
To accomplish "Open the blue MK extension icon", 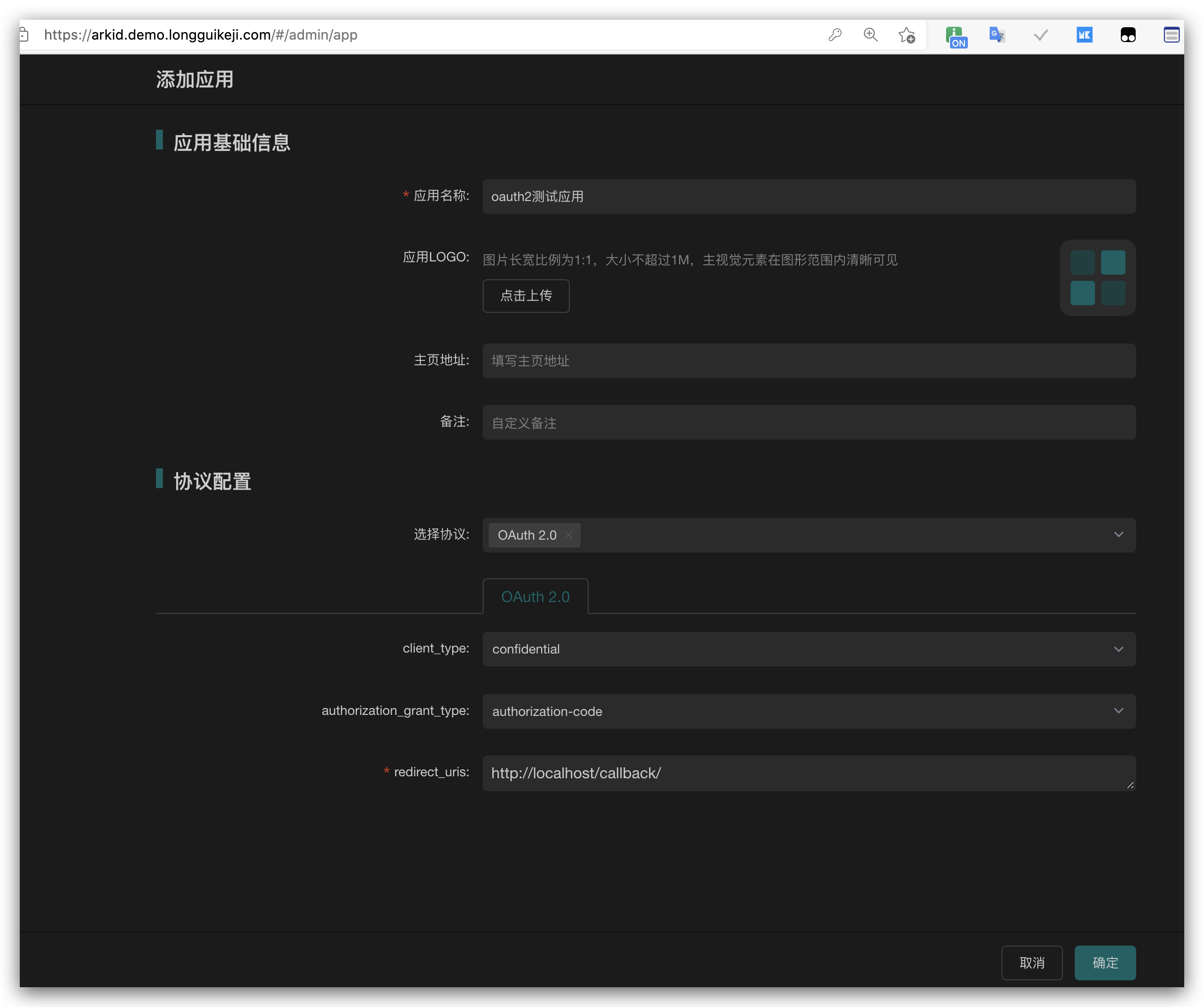I will point(1084,35).
